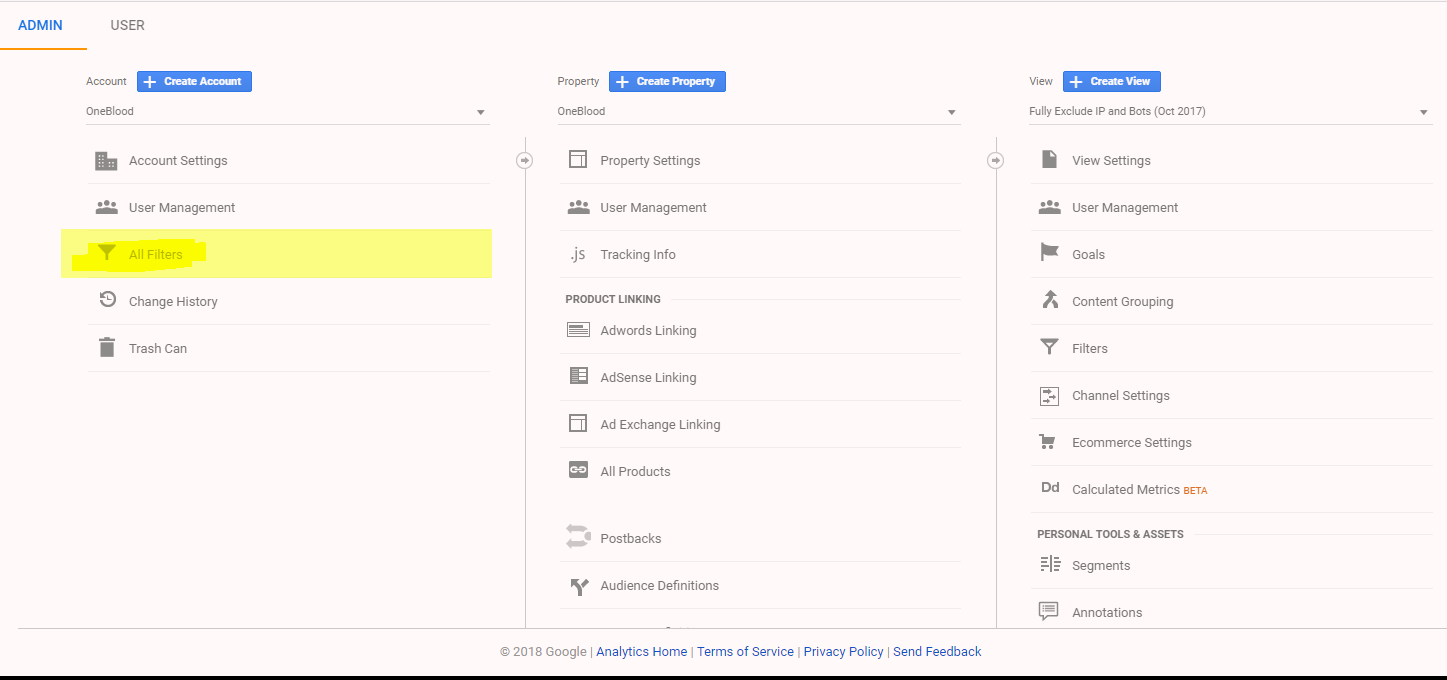Image resolution: width=1447 pixels, height=680 pixels.
Task: Open View Settings
Action: (x=1111, y=161)
